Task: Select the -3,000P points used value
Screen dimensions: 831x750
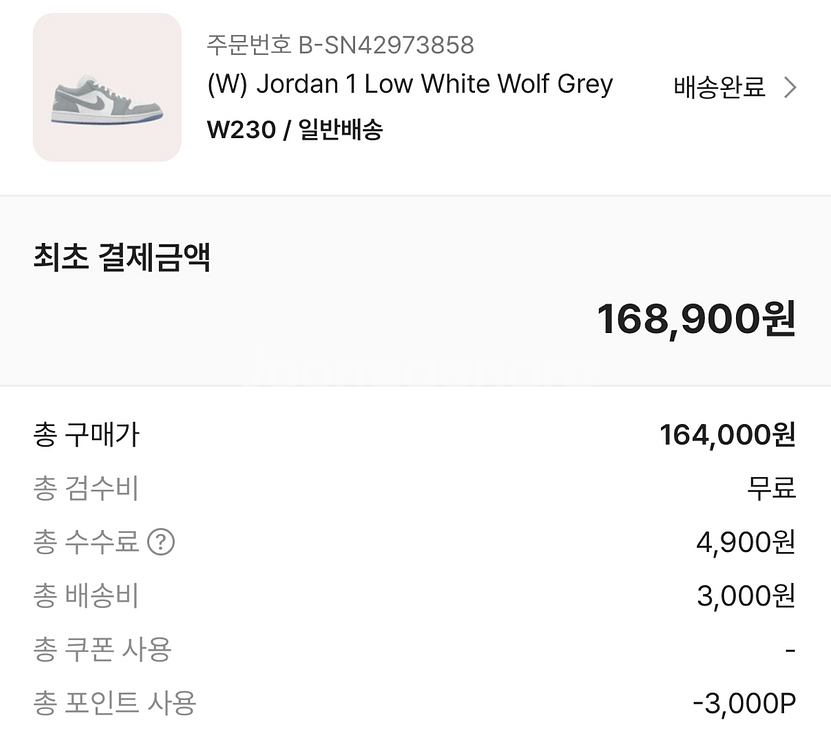Action: pyautogui.click(x=745, y=704)
